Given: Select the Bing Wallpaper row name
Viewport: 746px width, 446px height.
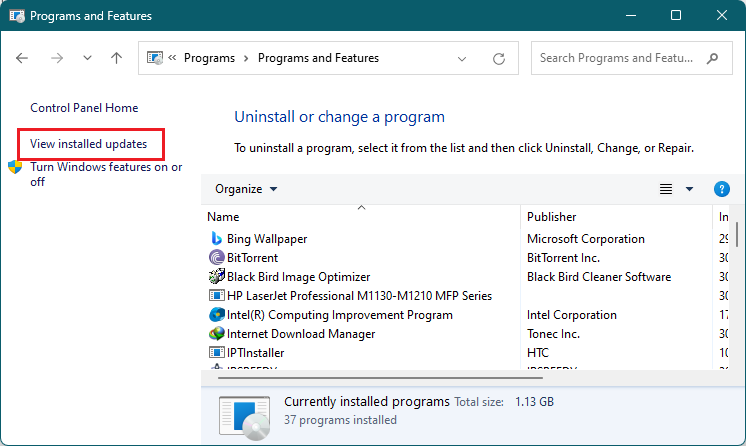Looking at the screenshot, I should click(x=267, y=239).
